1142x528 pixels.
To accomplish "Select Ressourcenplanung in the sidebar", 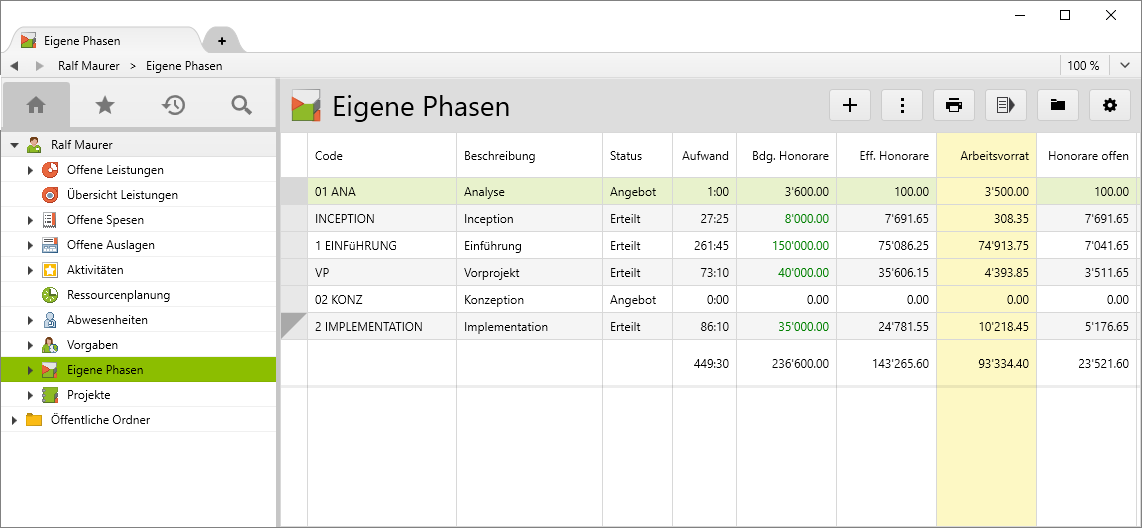I will point(118,295).
